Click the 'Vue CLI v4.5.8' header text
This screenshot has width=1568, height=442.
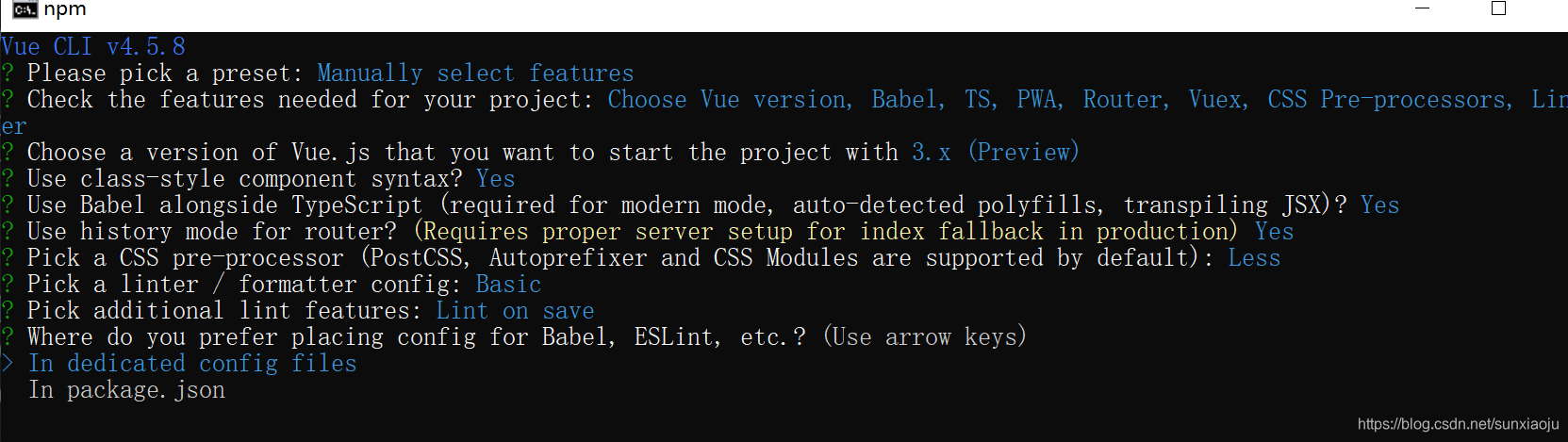tap(93, 46)
